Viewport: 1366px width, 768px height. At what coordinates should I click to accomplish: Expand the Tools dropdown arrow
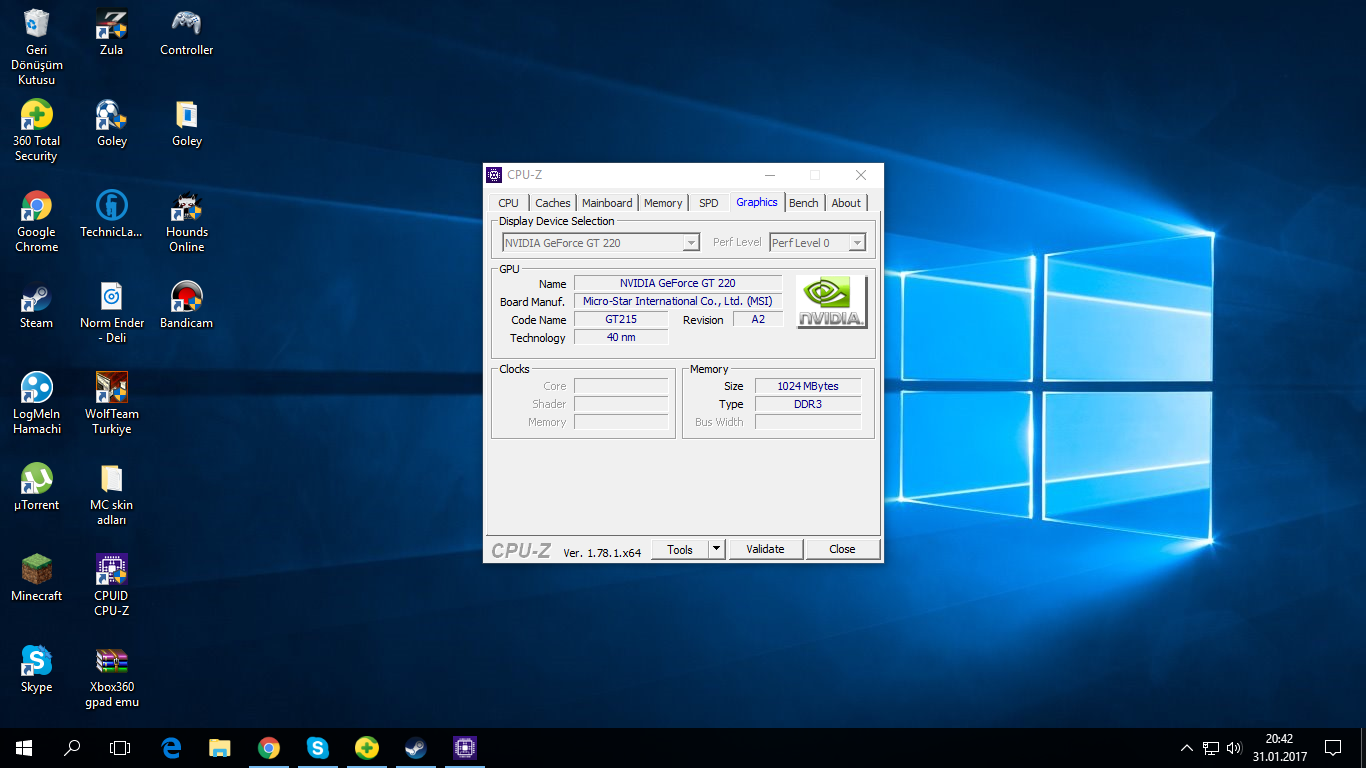(716, 549)
